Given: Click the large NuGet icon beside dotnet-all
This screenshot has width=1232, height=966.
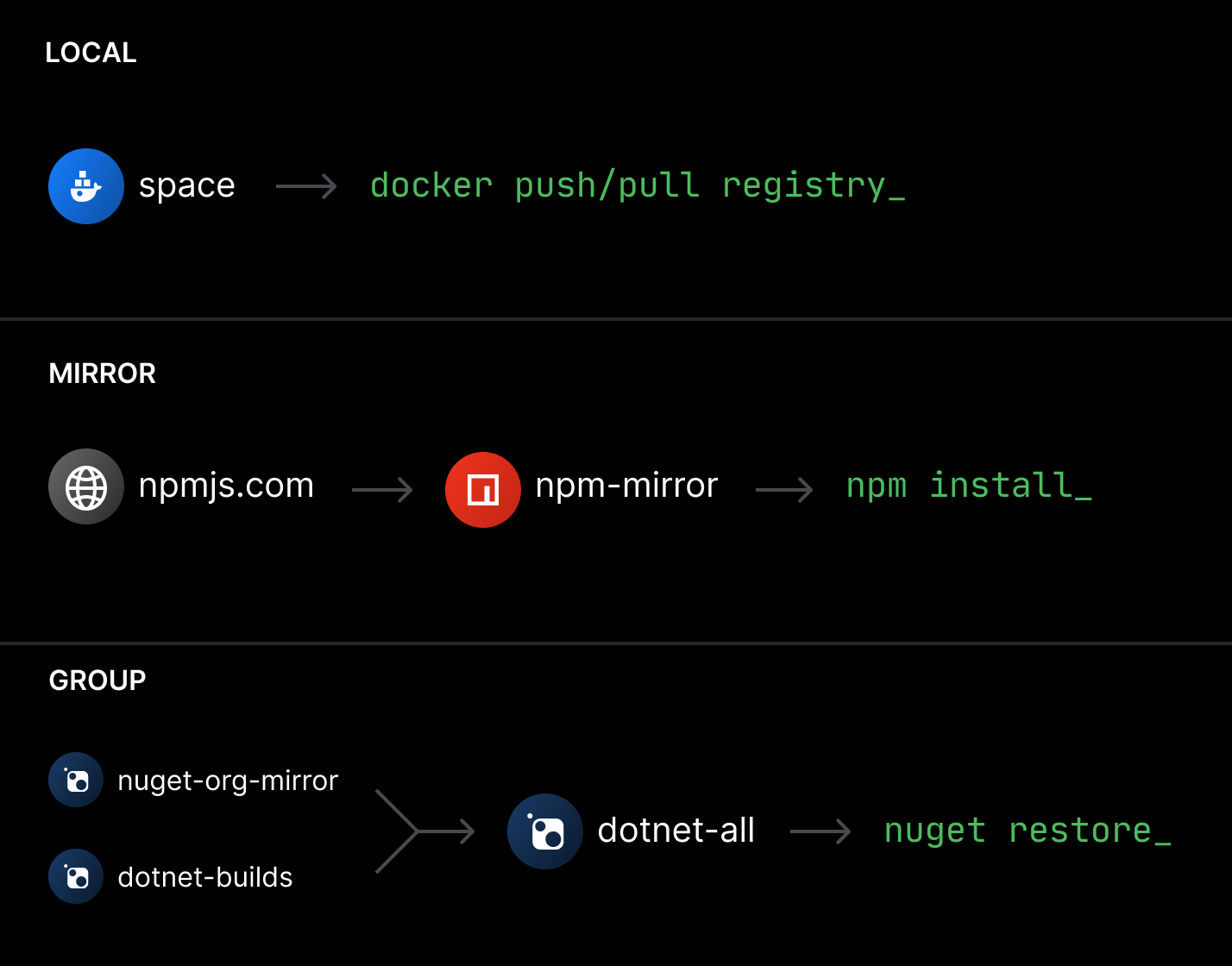Looking at the screenshot, I should [x=545, y=831].
